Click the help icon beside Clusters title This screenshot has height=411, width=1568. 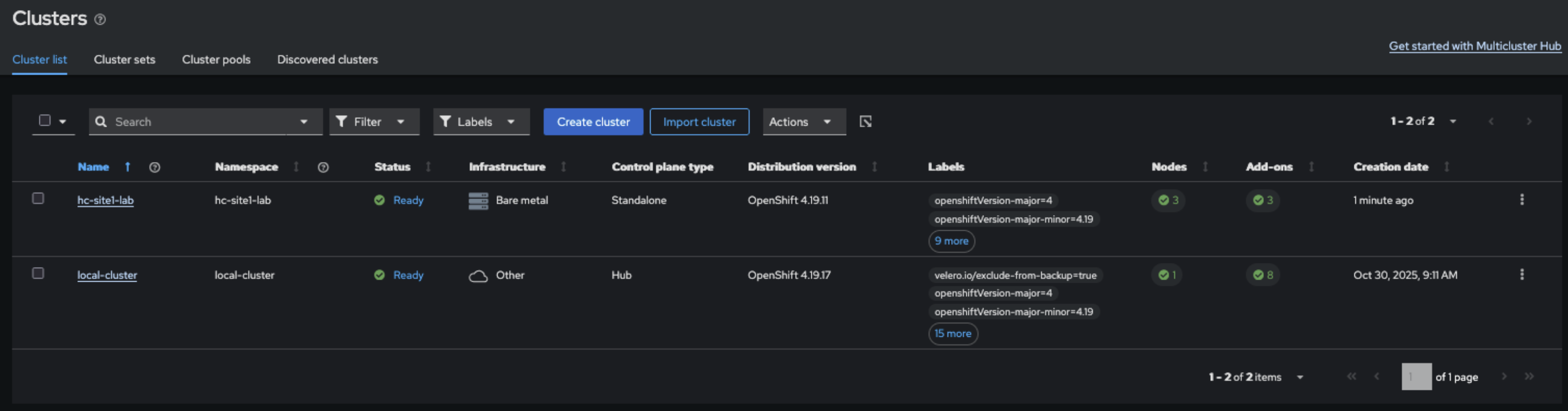pos(101,20)
